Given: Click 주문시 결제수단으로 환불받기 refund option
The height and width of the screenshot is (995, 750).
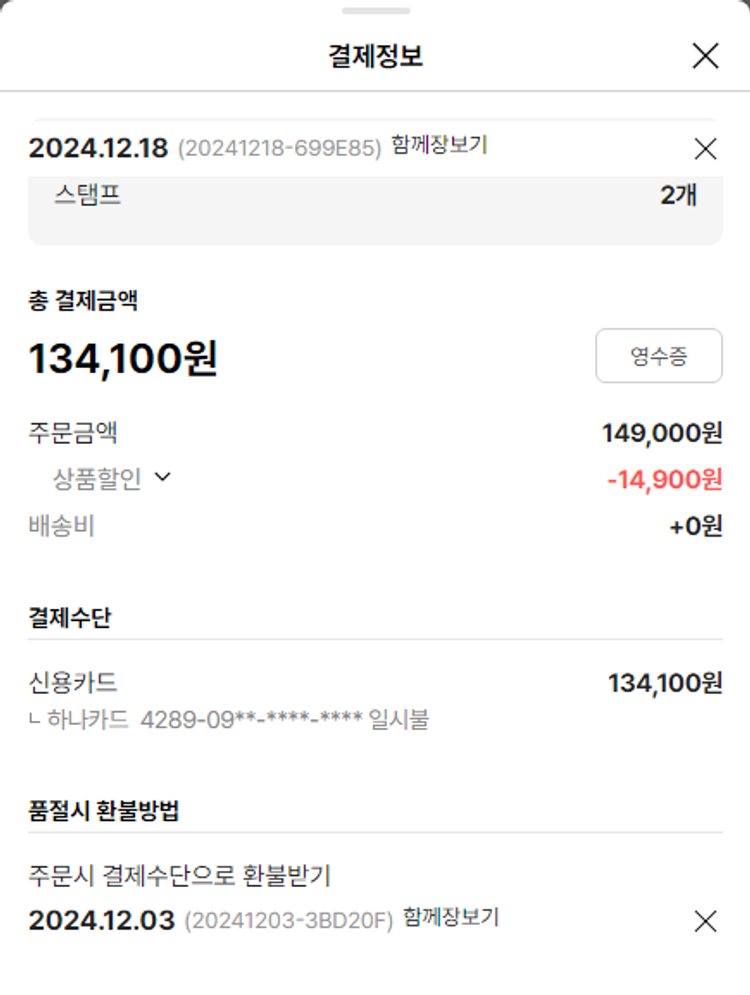Looking at the screenshot, I should tap(180, 876).
